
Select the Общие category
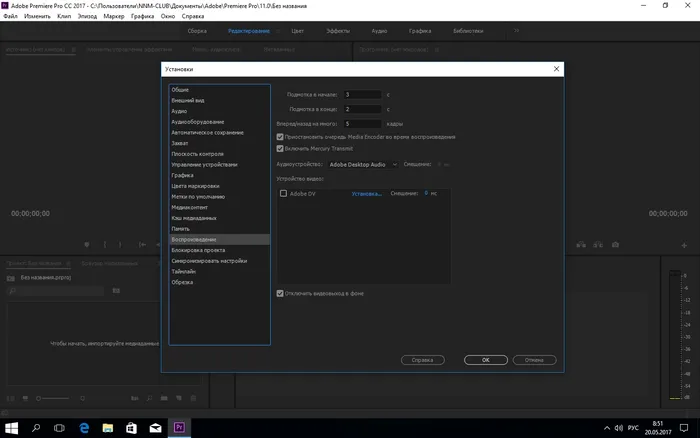coord(219,90)
